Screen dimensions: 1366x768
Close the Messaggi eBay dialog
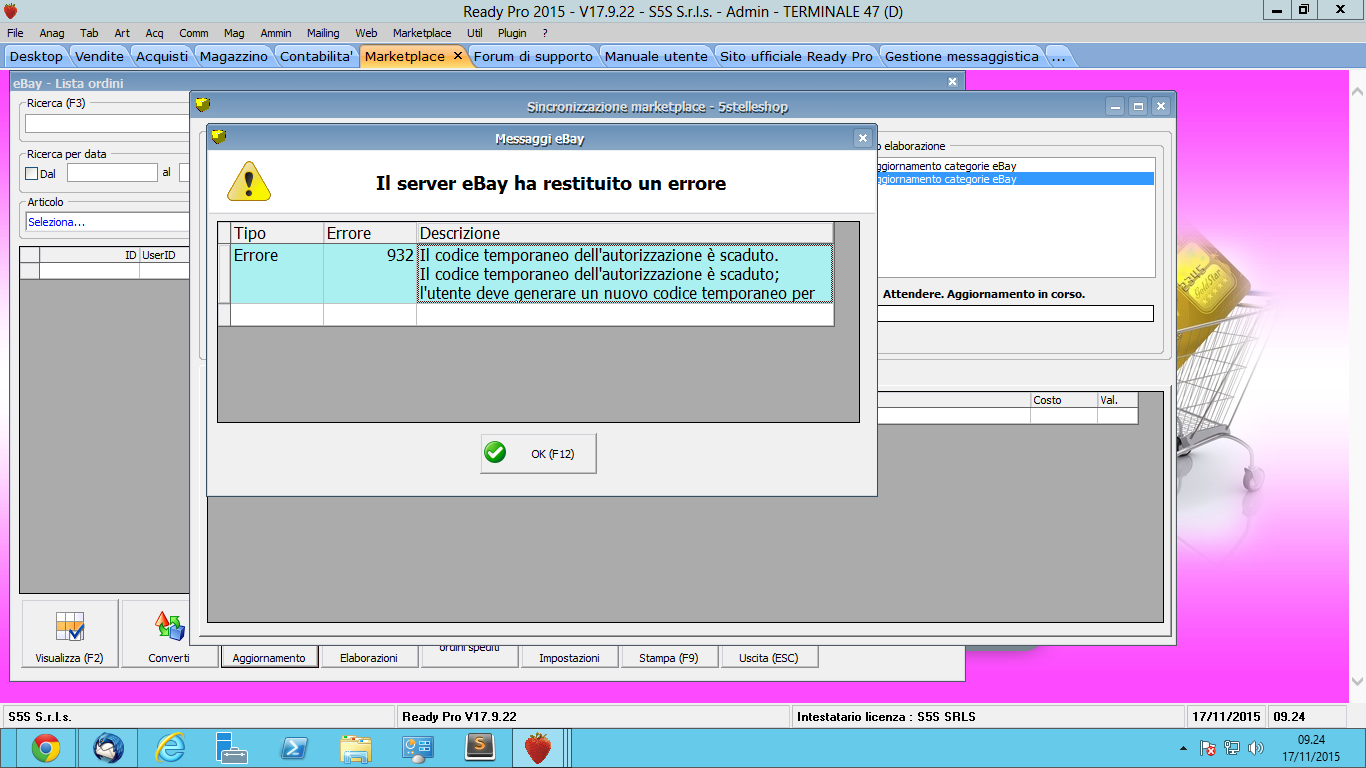coord(862,138)
